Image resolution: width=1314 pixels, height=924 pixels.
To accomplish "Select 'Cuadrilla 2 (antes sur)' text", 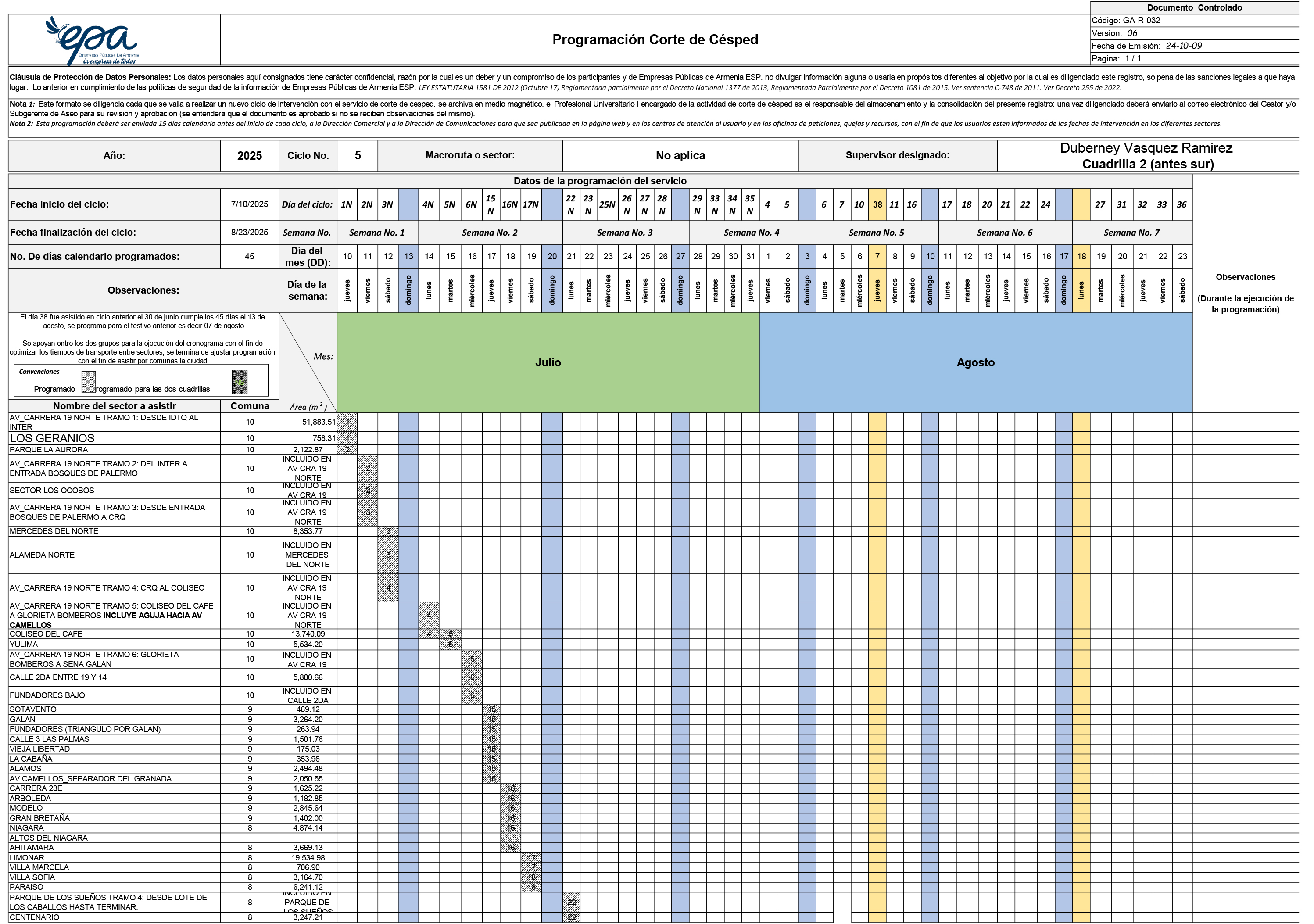I will click(x=1147, y=164).
